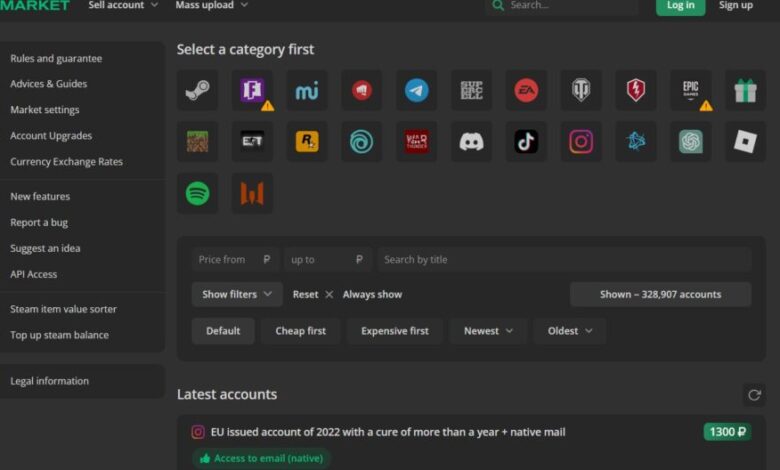The width and height of the screenshot is (780, 470).
Task: Open Steam item value sorter
Action: 64,309
